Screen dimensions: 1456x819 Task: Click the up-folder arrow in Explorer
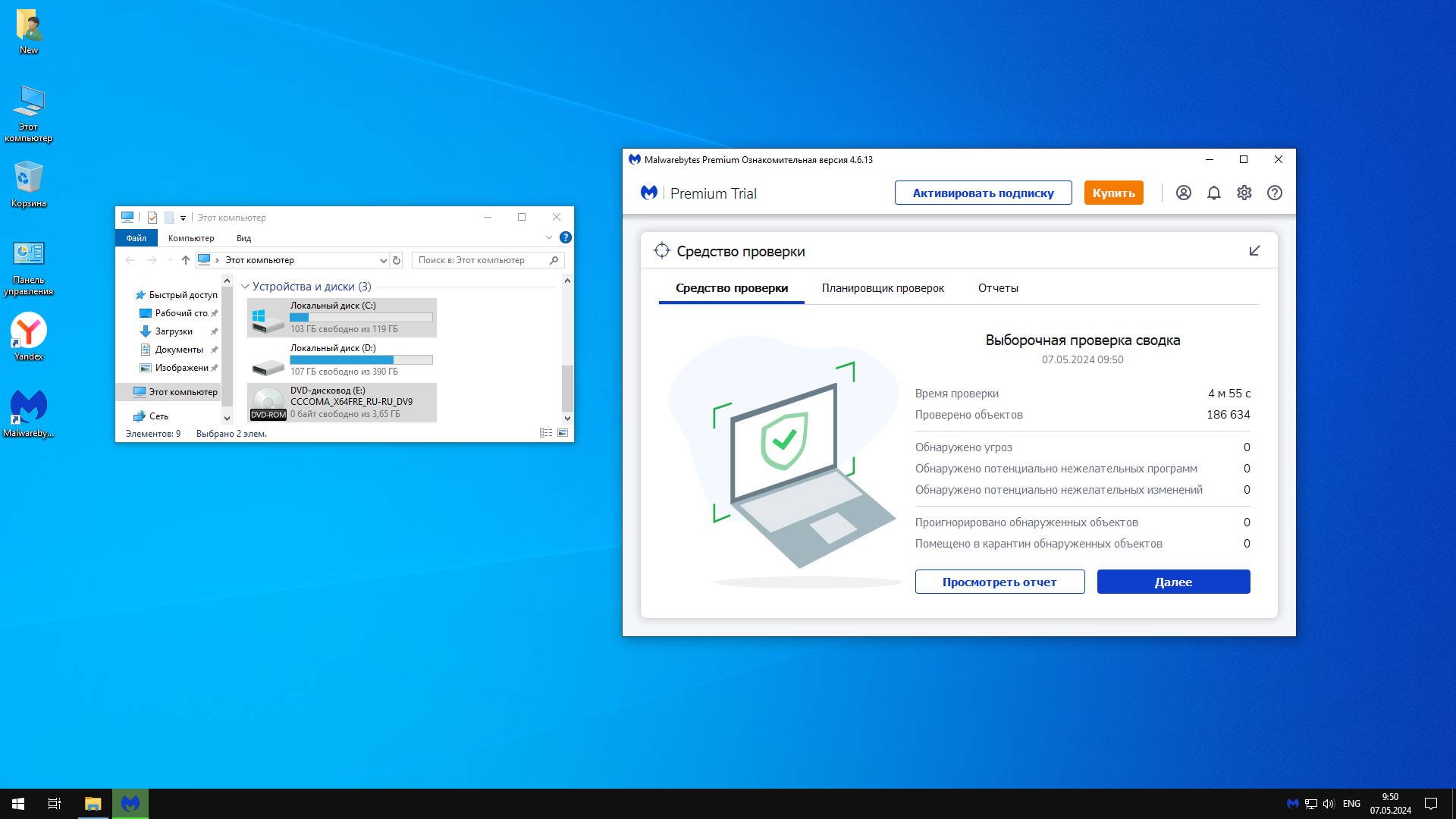(185, 260)
